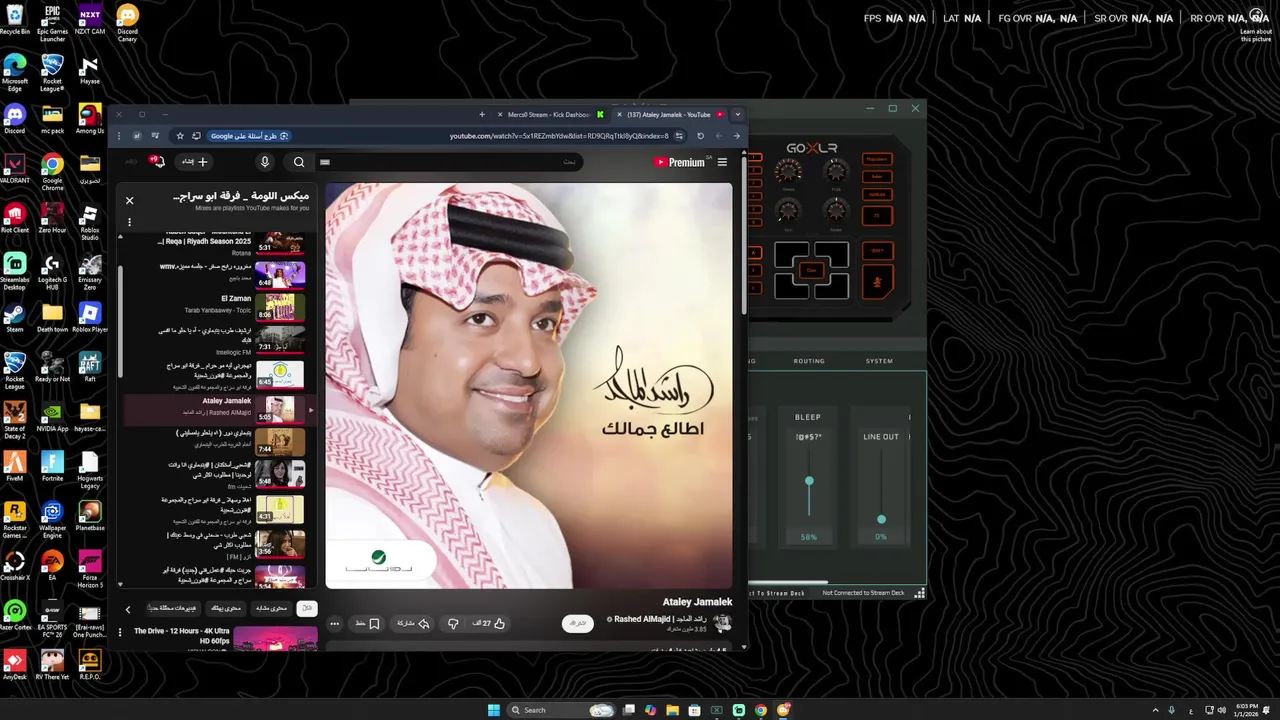Dislike the video with thumbs down
1280x720 pixels.
[453, 623]
